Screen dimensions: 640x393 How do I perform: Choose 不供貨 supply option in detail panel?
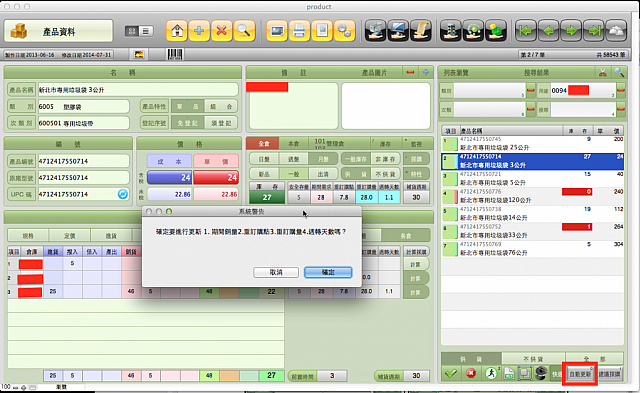pos(385,174)
